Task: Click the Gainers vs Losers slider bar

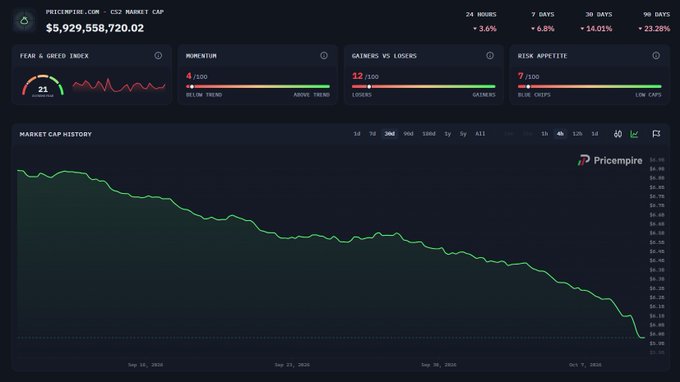Action: click(424, 87)
